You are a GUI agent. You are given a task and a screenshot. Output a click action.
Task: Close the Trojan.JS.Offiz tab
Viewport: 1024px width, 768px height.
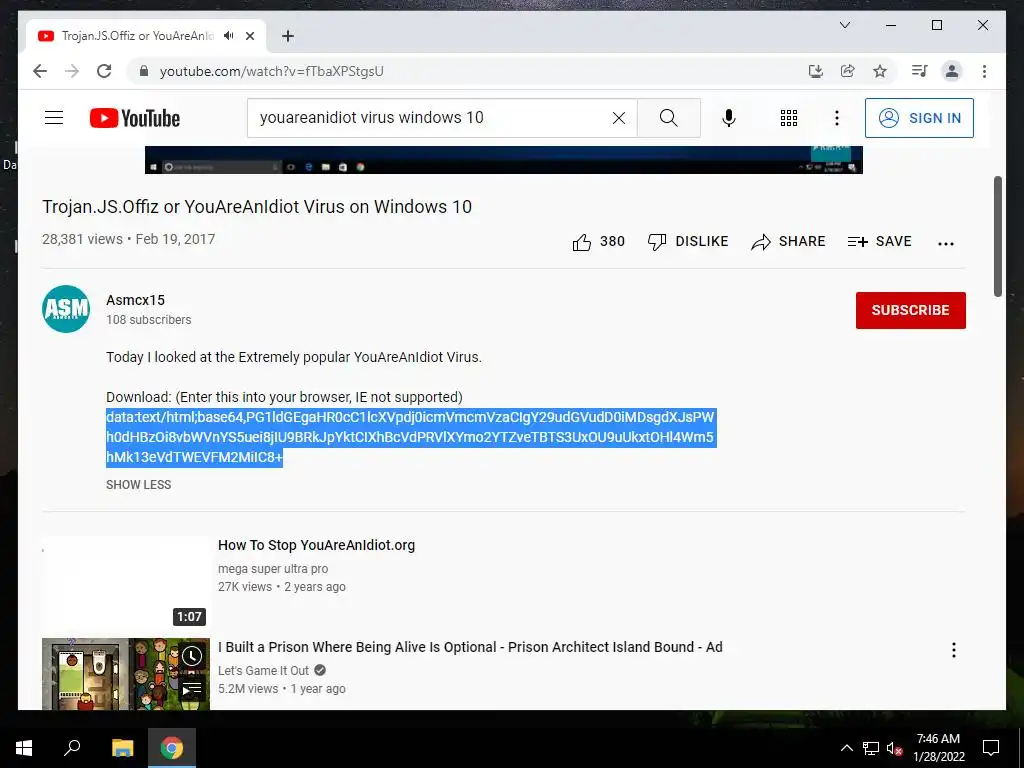pos(249,36)
